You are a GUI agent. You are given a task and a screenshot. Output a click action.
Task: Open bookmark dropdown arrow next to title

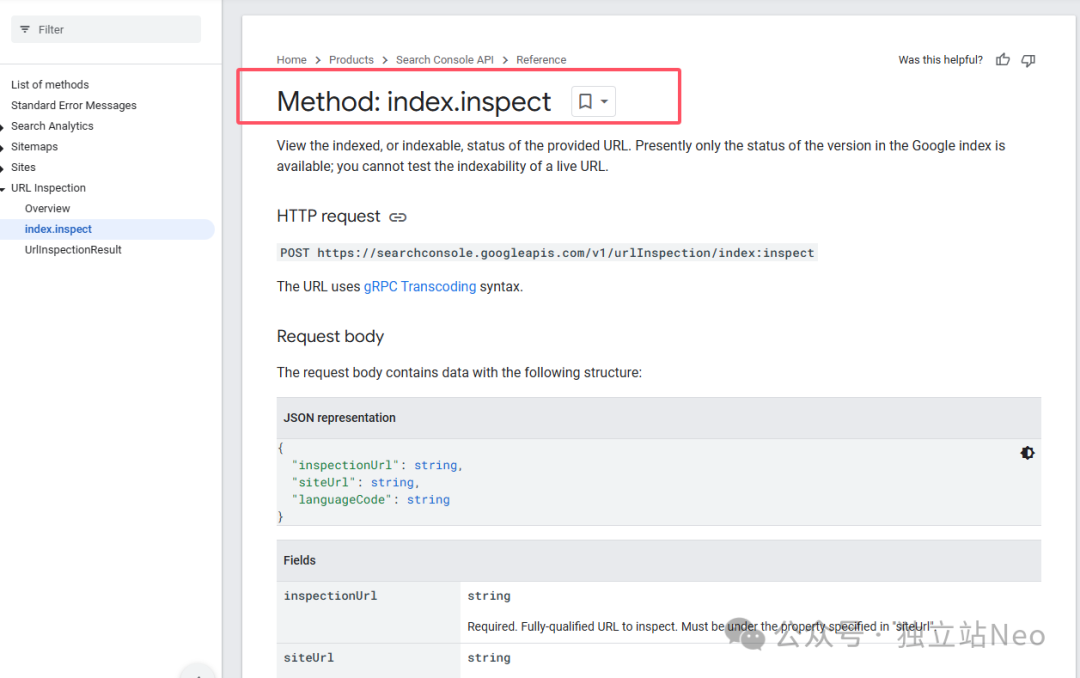pos(604,101)
